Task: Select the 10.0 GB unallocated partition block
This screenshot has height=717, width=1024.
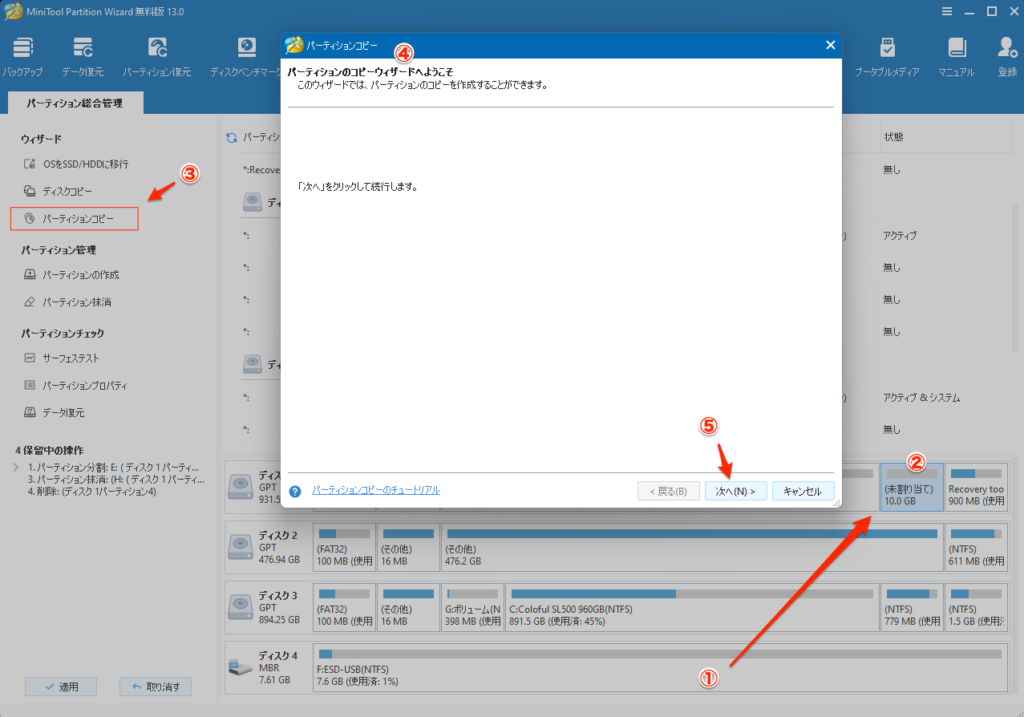Action: pos(910,486)
